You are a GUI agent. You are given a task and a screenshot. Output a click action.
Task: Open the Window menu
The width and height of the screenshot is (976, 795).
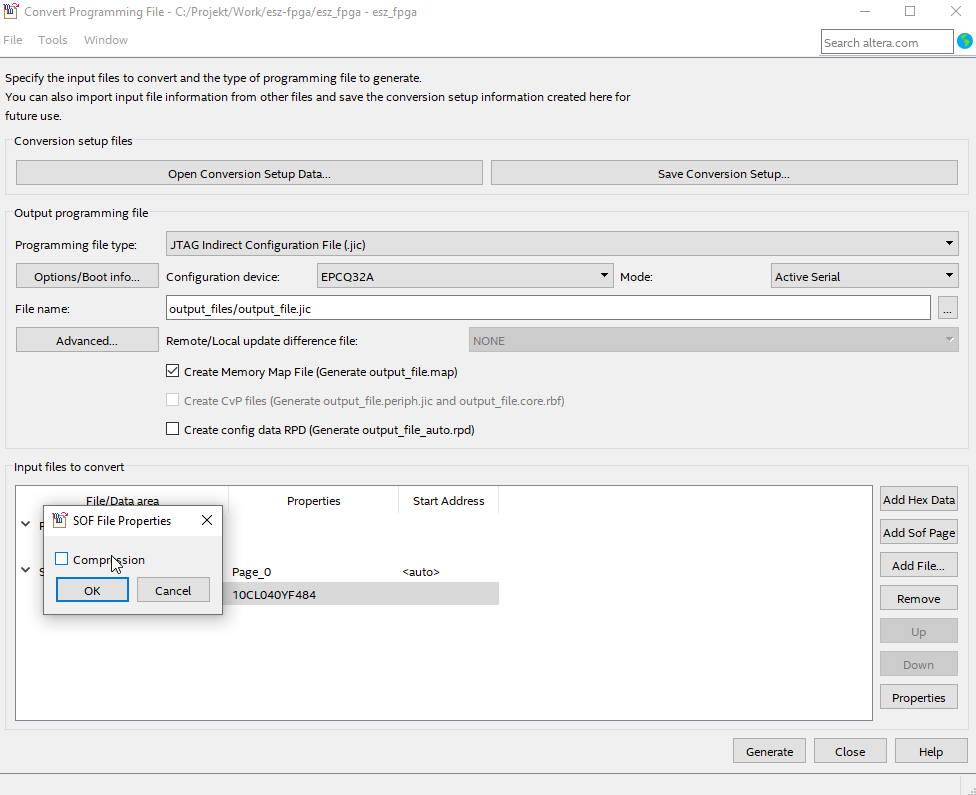pos(106,40)
